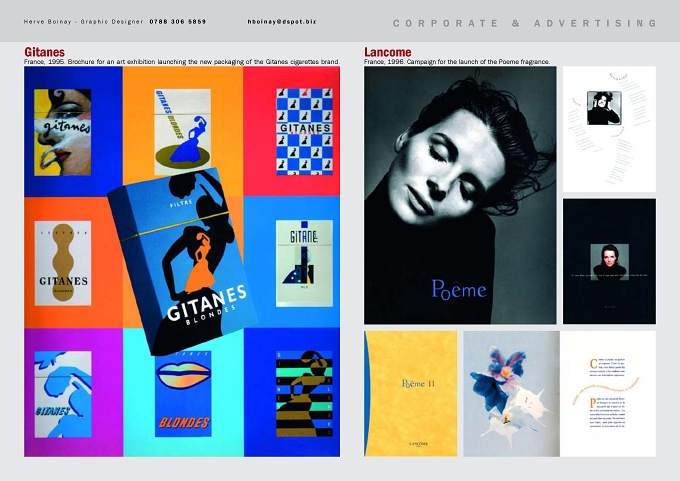Click the orange dancer figure on large pack
The width and height of the screenshot is (680, 481).
(x=200, y=263)
